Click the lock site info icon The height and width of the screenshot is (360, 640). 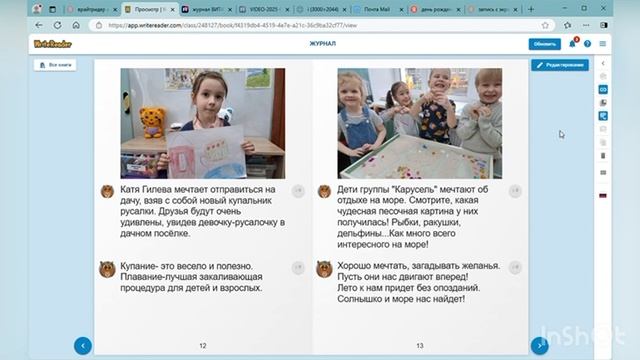click(x=99, y=25)
